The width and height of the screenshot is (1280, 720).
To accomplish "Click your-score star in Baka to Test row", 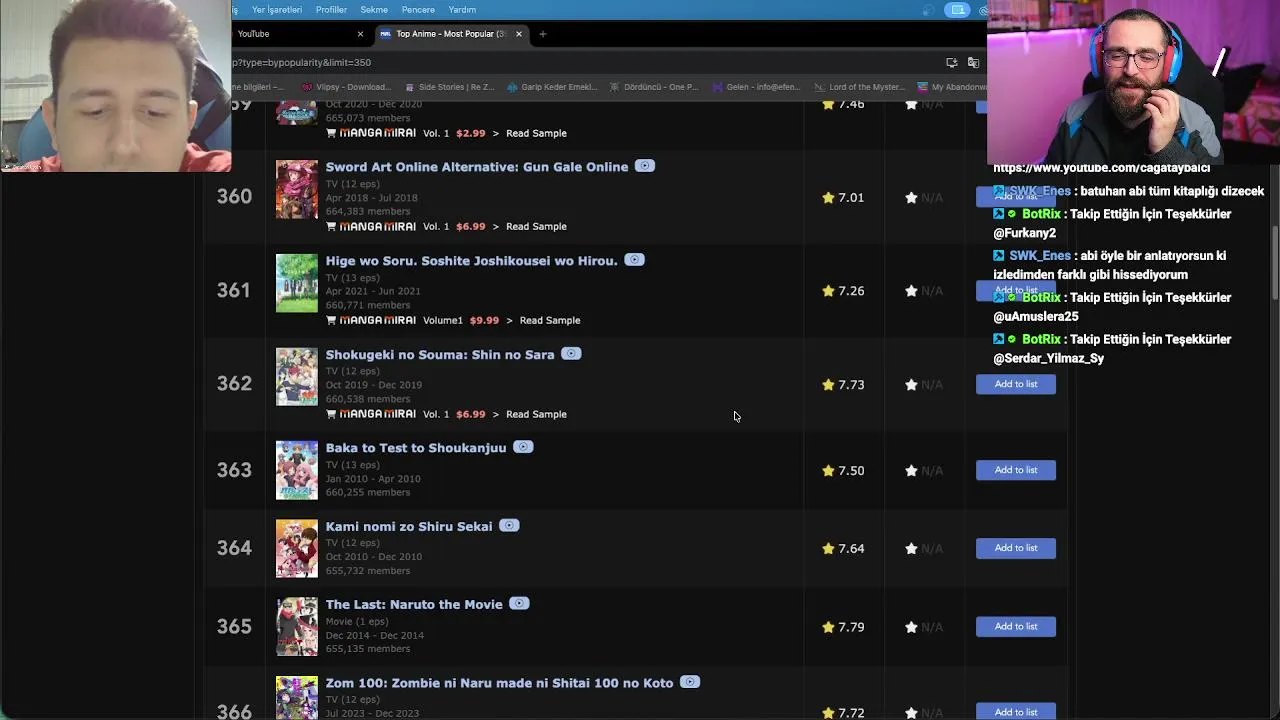I will pyautogui.click(x=911, y=470).
